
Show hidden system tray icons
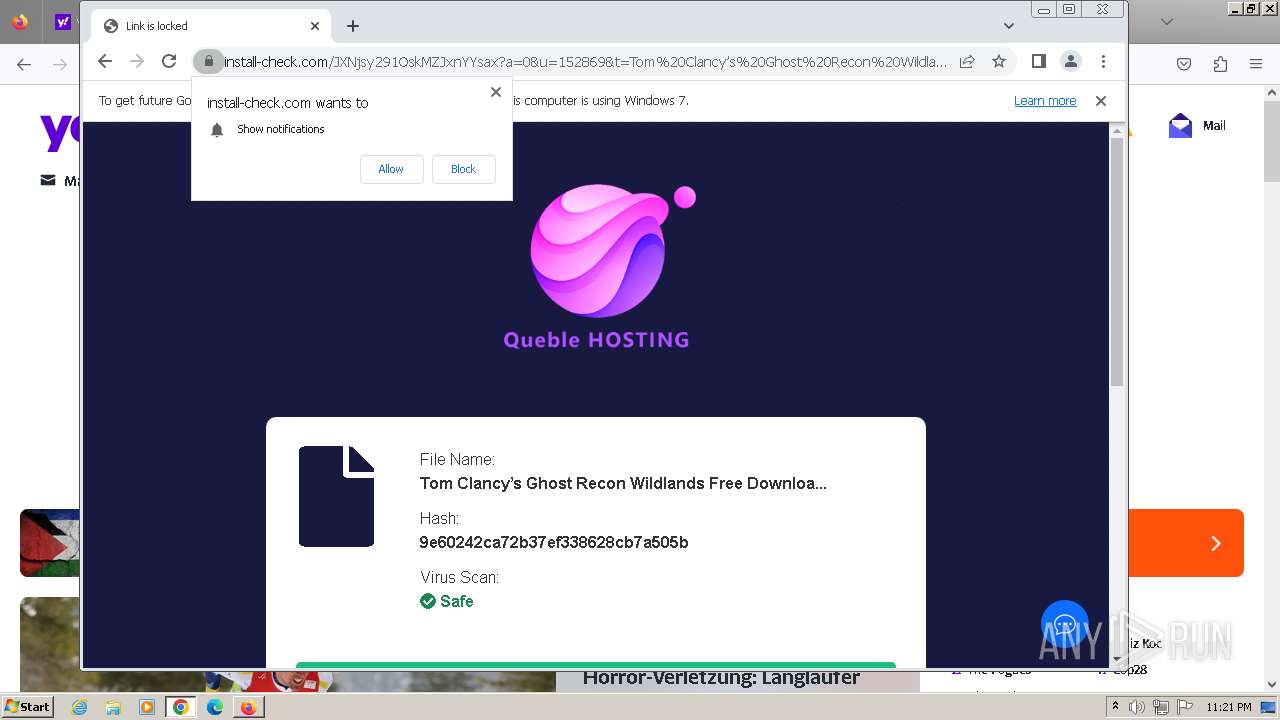(x=1115, y=707)
